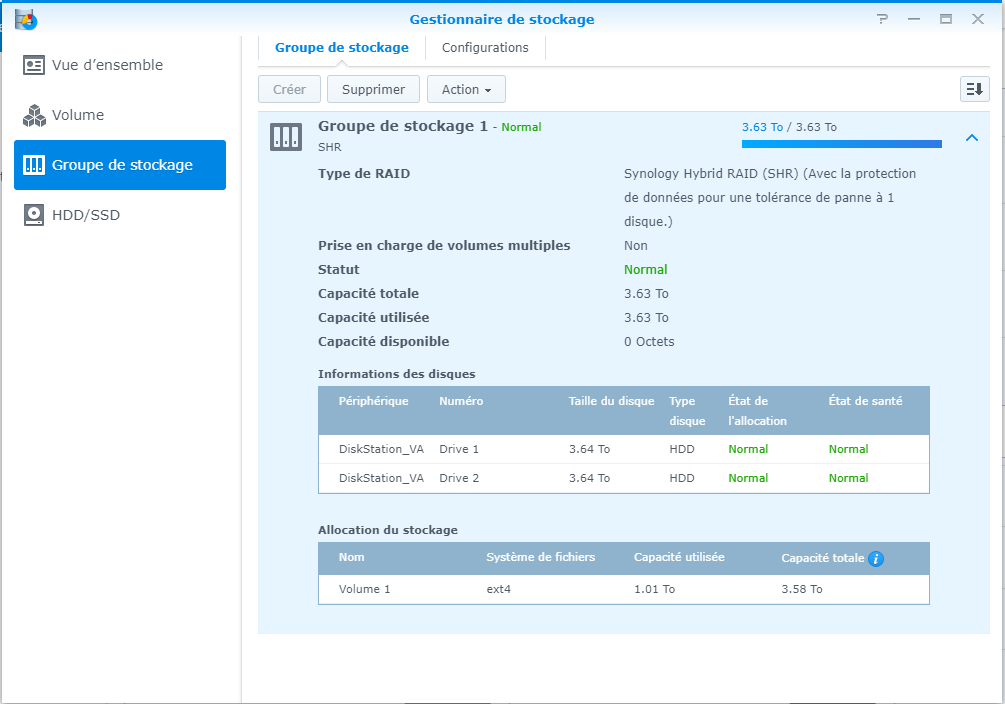Viewport: 1005px width, 704px height.
Task: Collapse Groupe de stockage 1 details chevron
Action: coord(971,138)
